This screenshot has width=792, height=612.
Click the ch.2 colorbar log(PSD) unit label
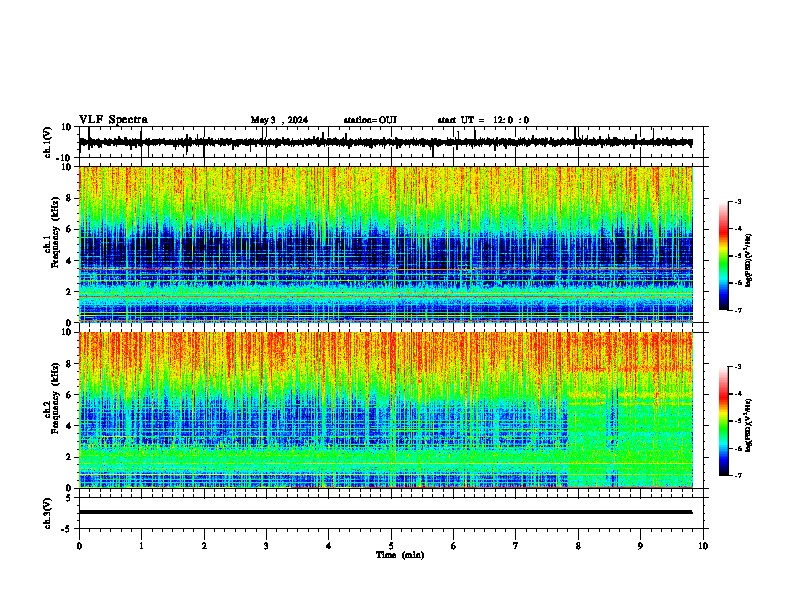click(749, 425)
